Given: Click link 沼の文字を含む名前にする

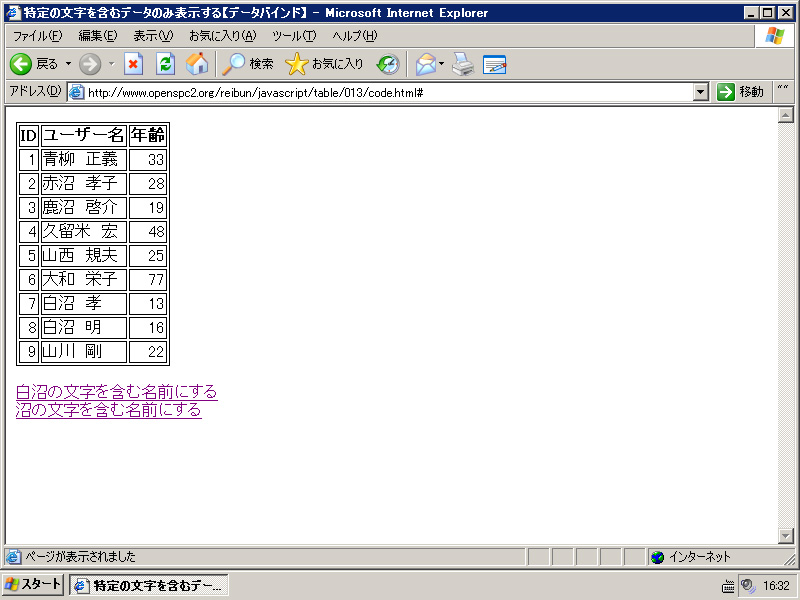Looking at the screenshot, I should pyautogui.click(x=109, y=410).
